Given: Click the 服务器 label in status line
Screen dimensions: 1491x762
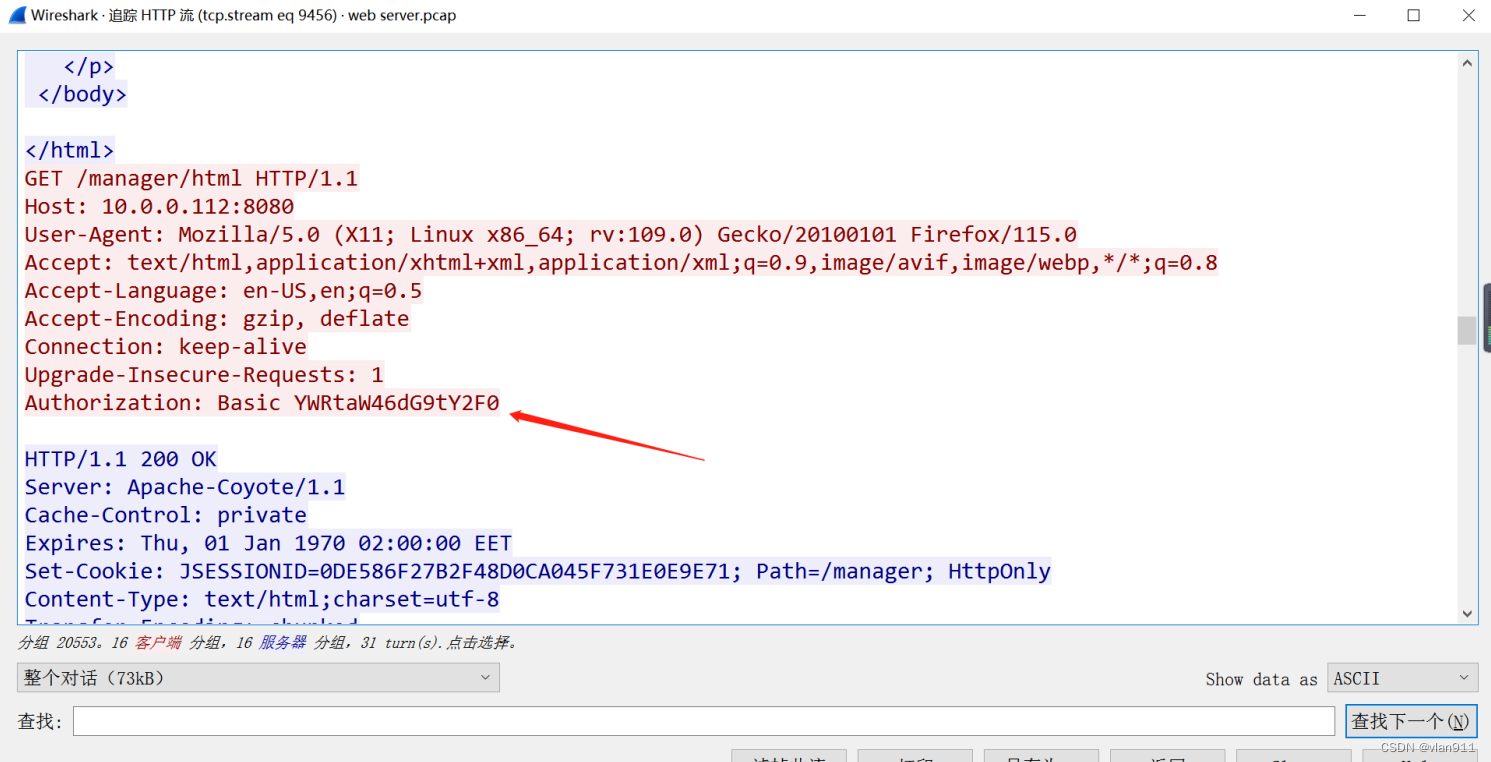Looking at the screenshot, I should tap(283, 642).
